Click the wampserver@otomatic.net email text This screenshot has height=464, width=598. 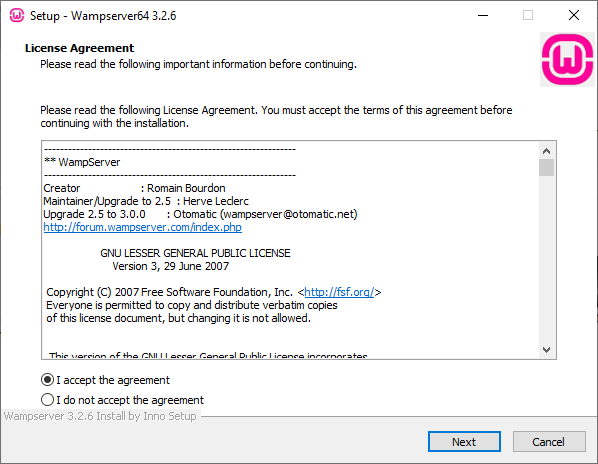pyautogui.click(x=290, y=214)
